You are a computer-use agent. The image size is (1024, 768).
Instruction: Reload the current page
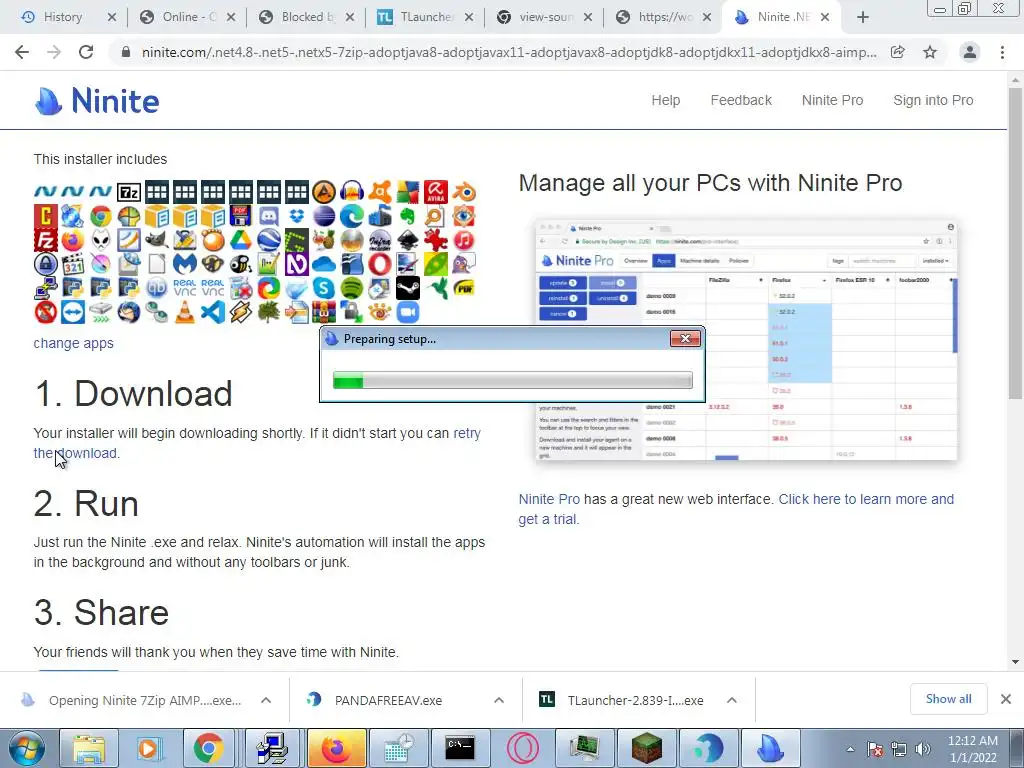pyautogui.click(x=86, y=52)
